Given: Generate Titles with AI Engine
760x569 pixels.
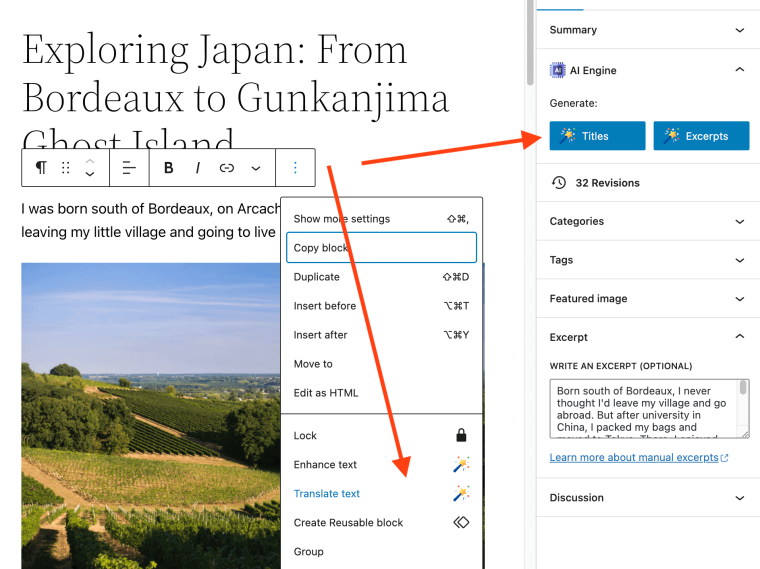Looking at the screenshot, I should pyautogui.click(x=597, y=136).
